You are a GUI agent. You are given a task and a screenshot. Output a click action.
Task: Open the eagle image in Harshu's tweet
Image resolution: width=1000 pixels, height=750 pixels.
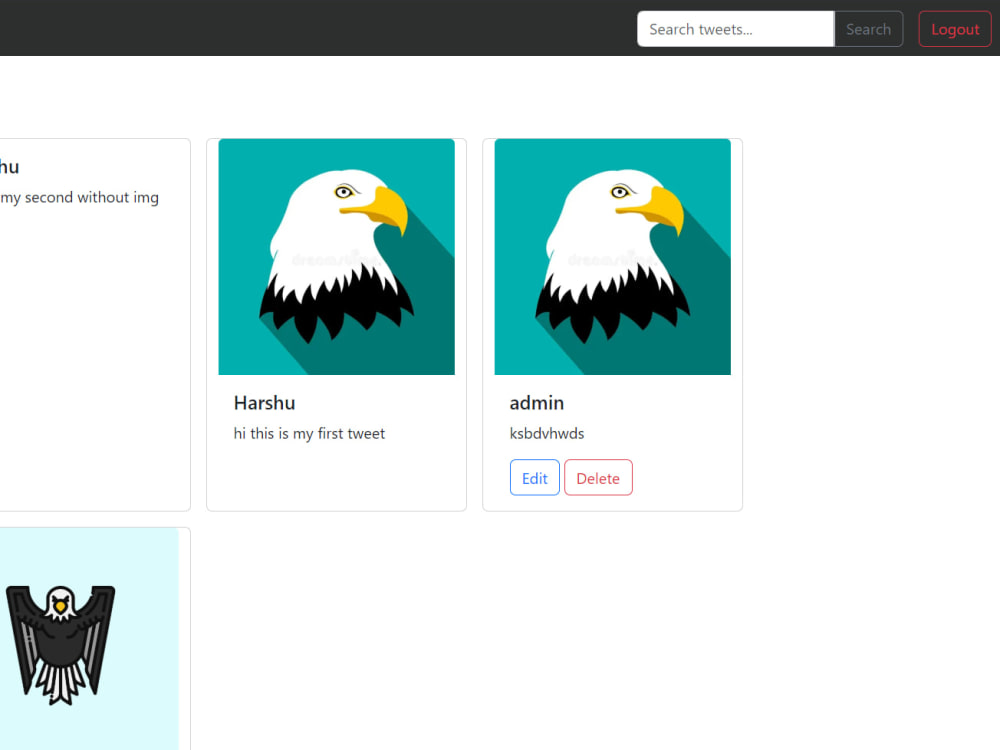pos(337,257)
